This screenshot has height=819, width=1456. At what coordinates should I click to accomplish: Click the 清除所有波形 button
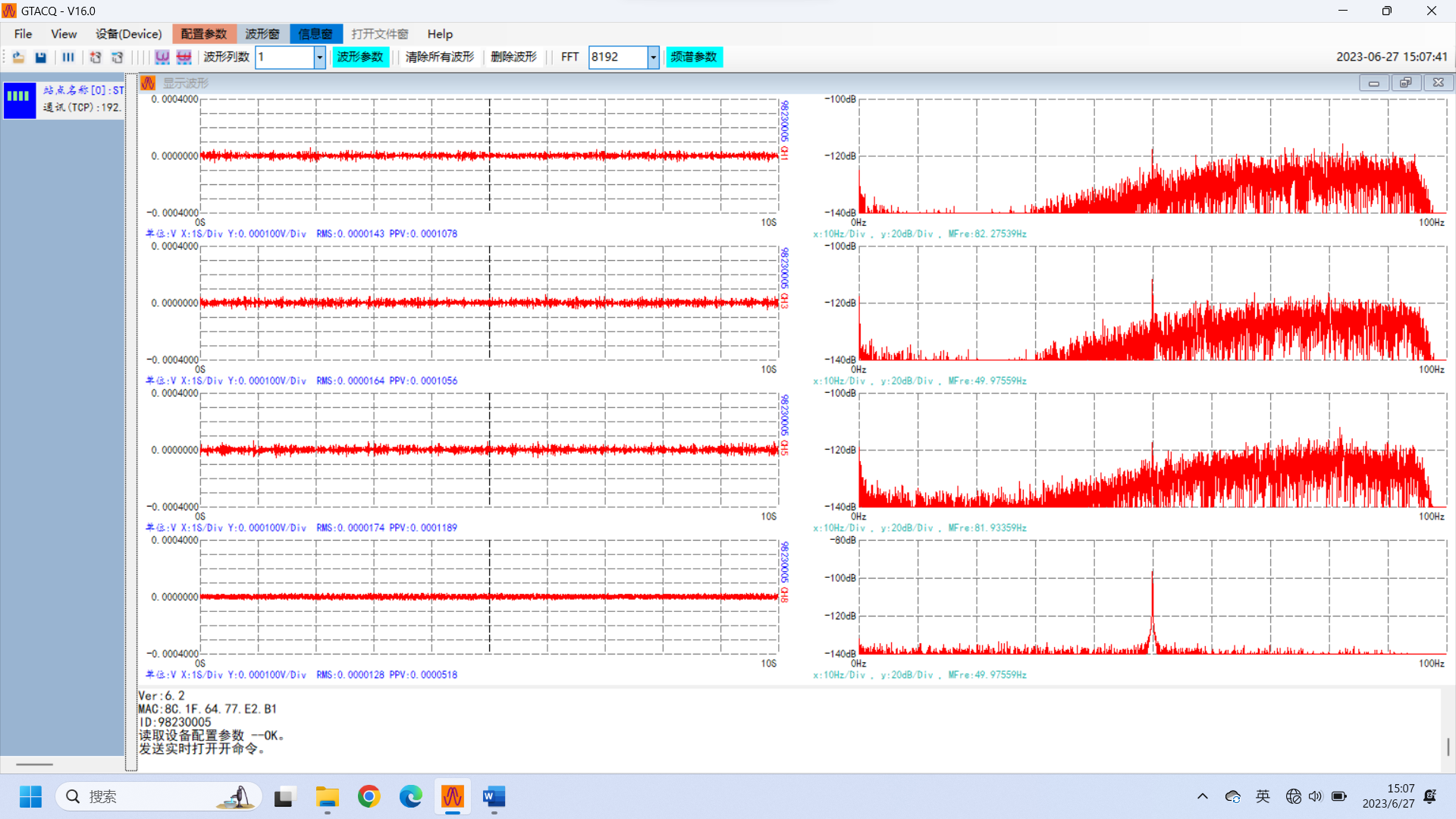pos(440,57)
